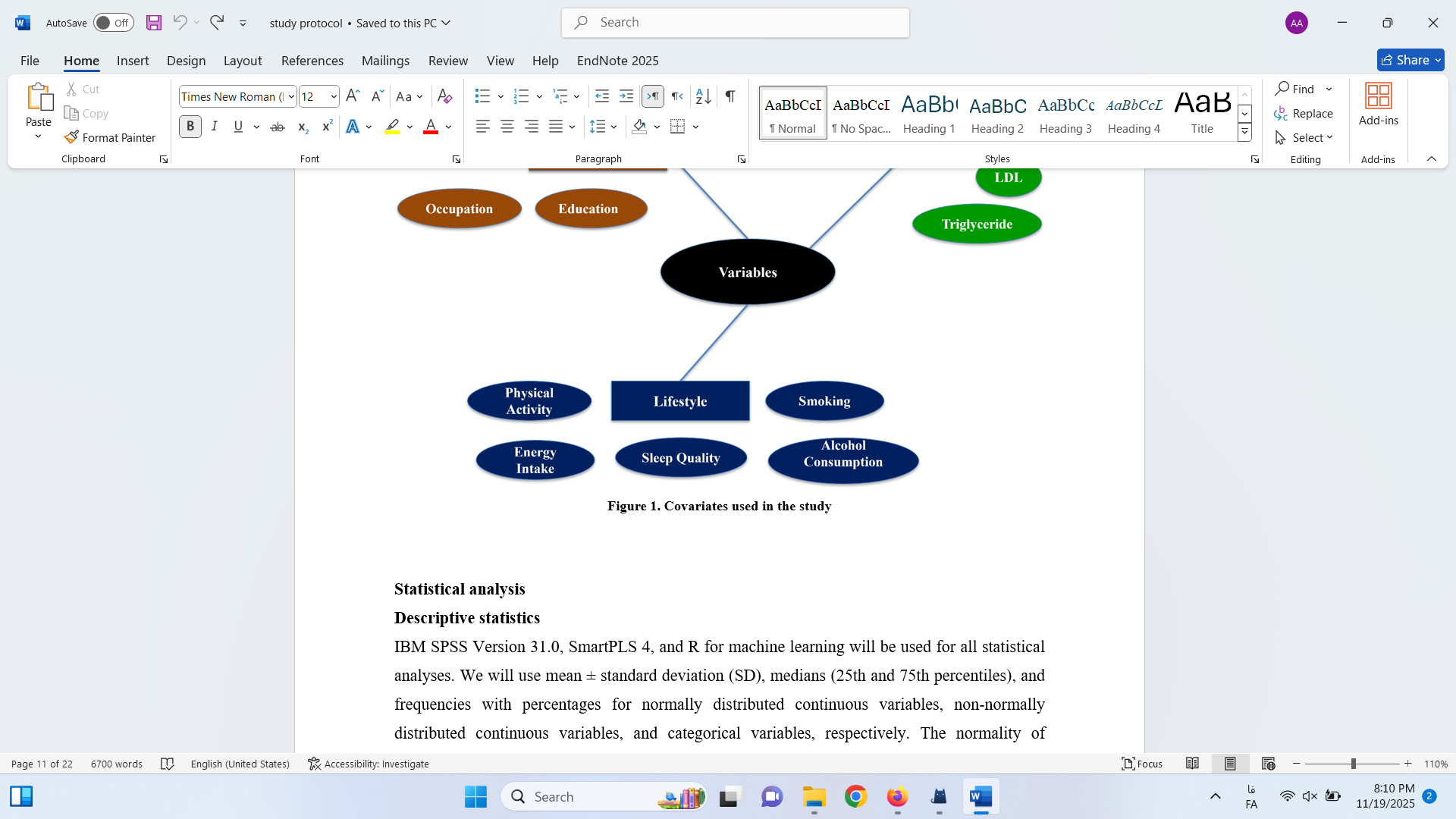
Task: Switch to Read Mode view
Action: (1192, 764)
